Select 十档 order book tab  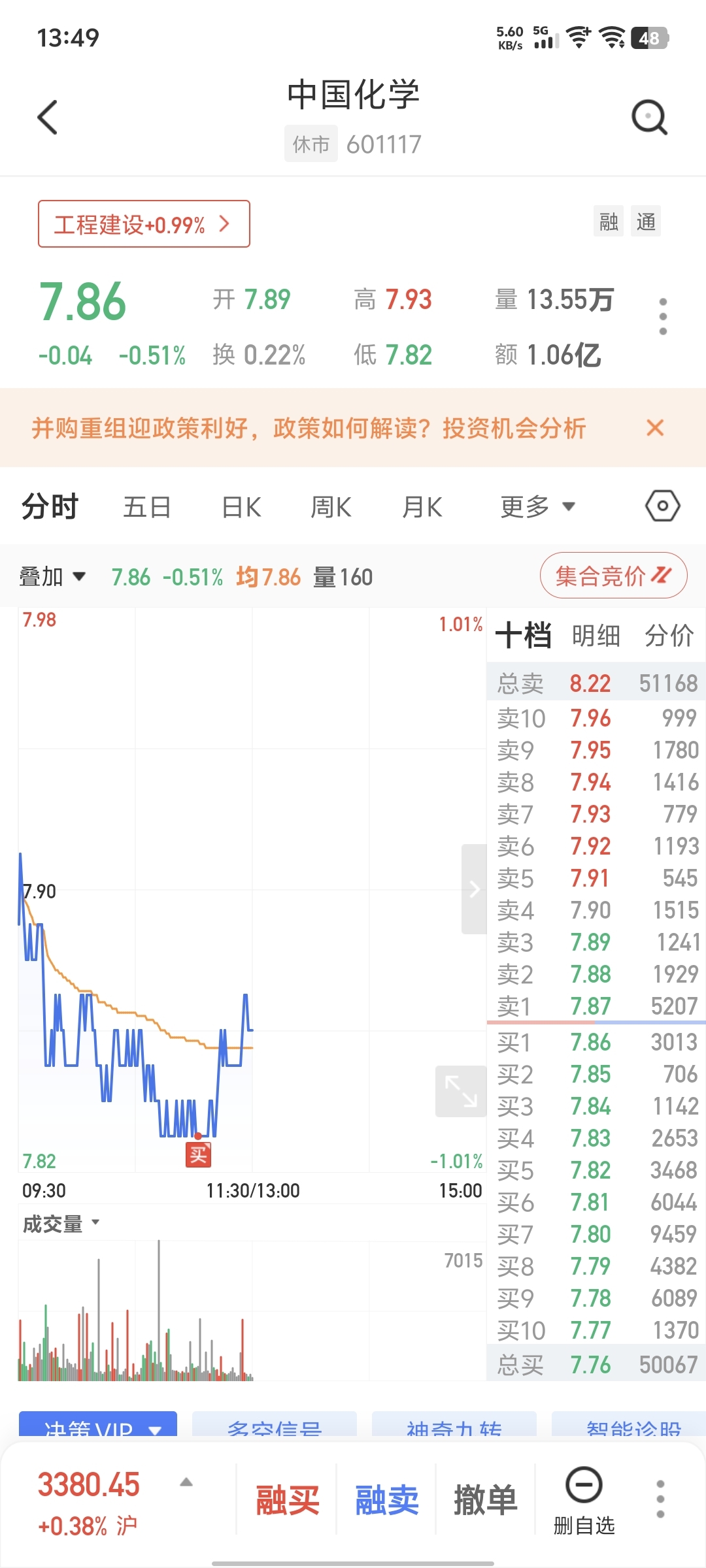click(524, 635)
